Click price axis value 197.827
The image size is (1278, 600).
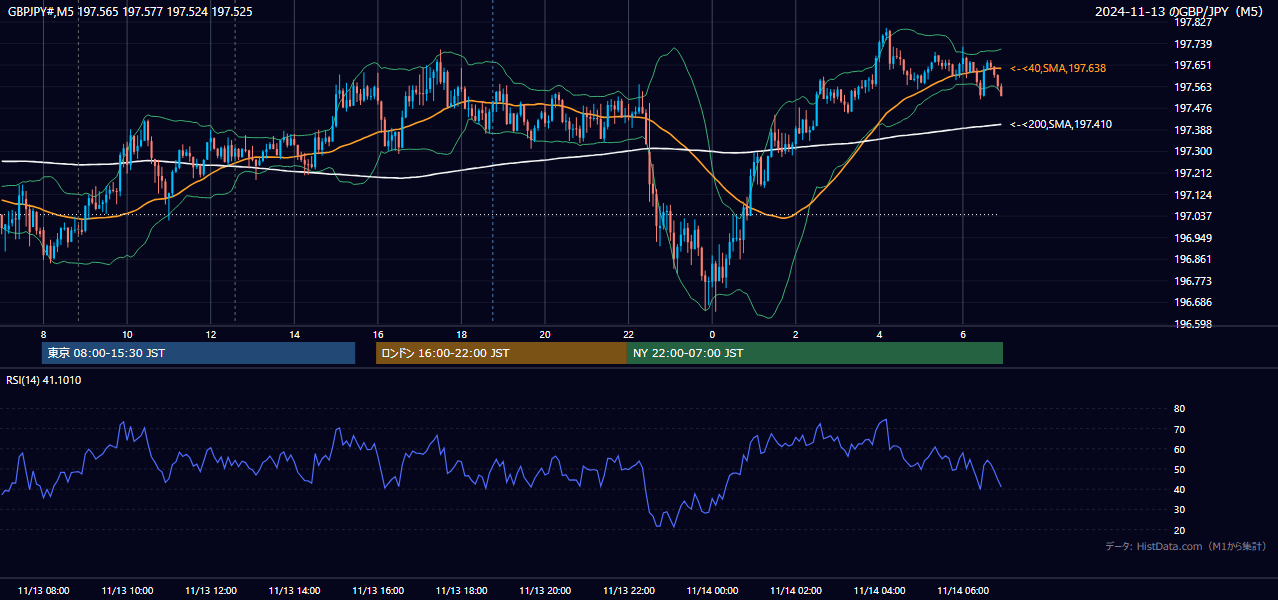pyautogui.click(x=1193, y=22)
